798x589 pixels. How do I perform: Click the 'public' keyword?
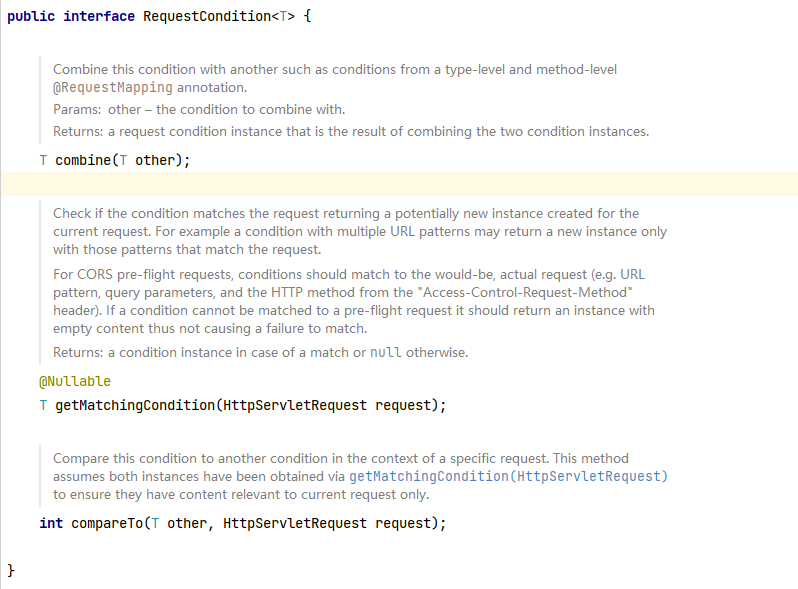(31, 16)
